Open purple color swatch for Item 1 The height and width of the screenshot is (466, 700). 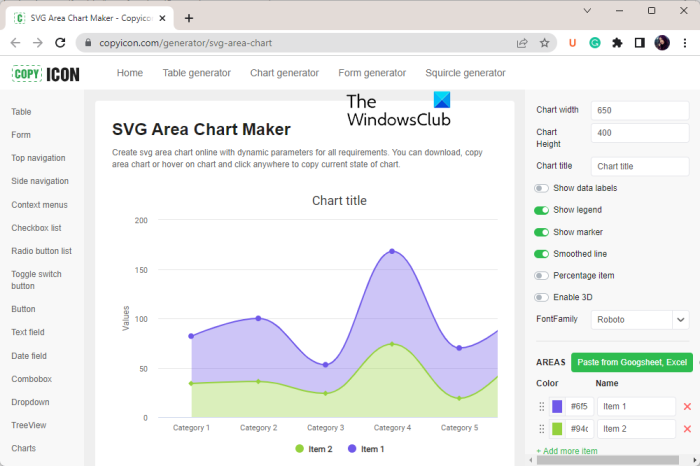click(557, 407)
